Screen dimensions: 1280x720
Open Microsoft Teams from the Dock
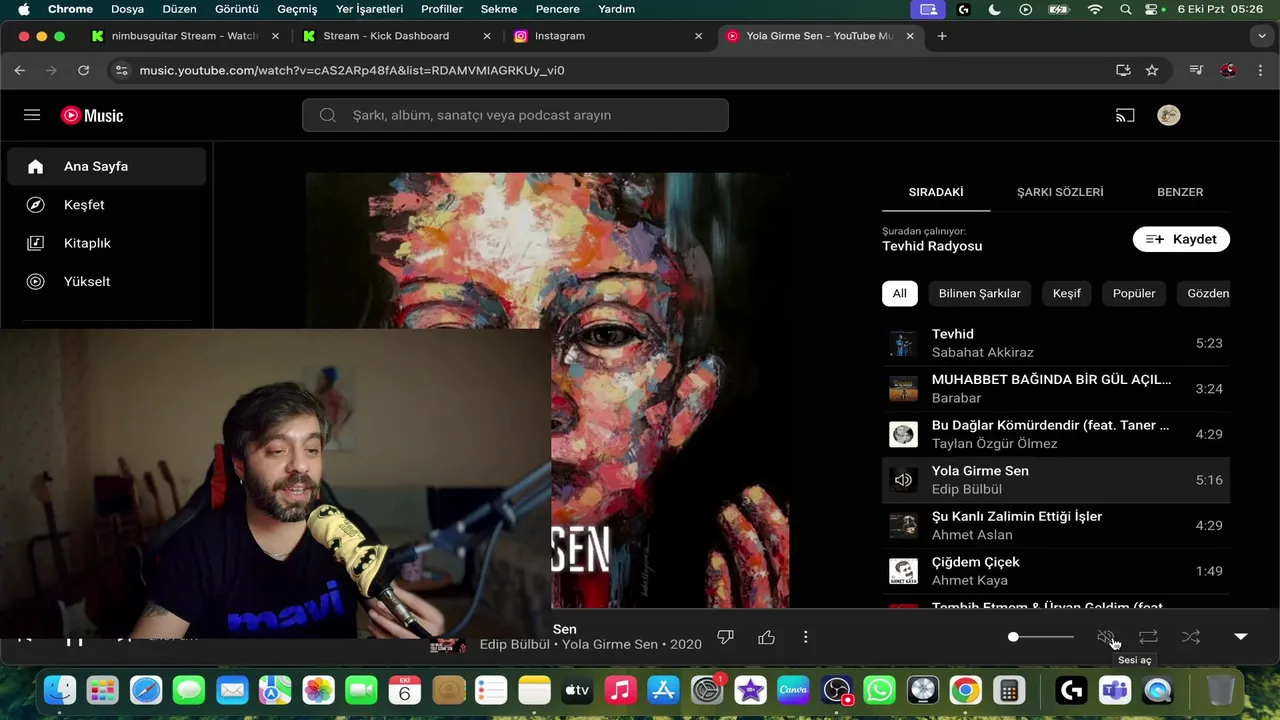pyautogui.click(x=1115, y=690)
